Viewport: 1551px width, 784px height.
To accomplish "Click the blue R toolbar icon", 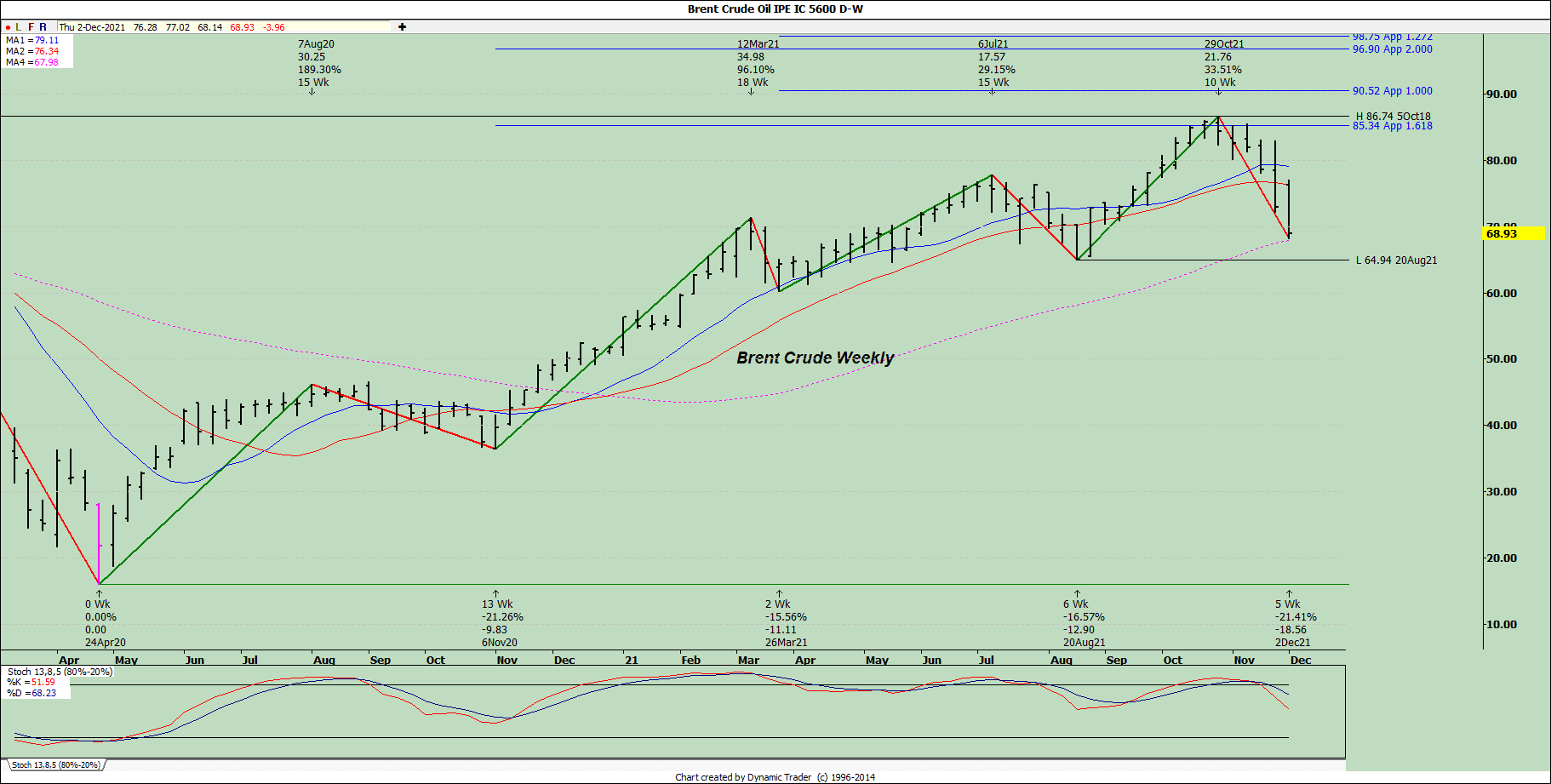I will point(43,27).
